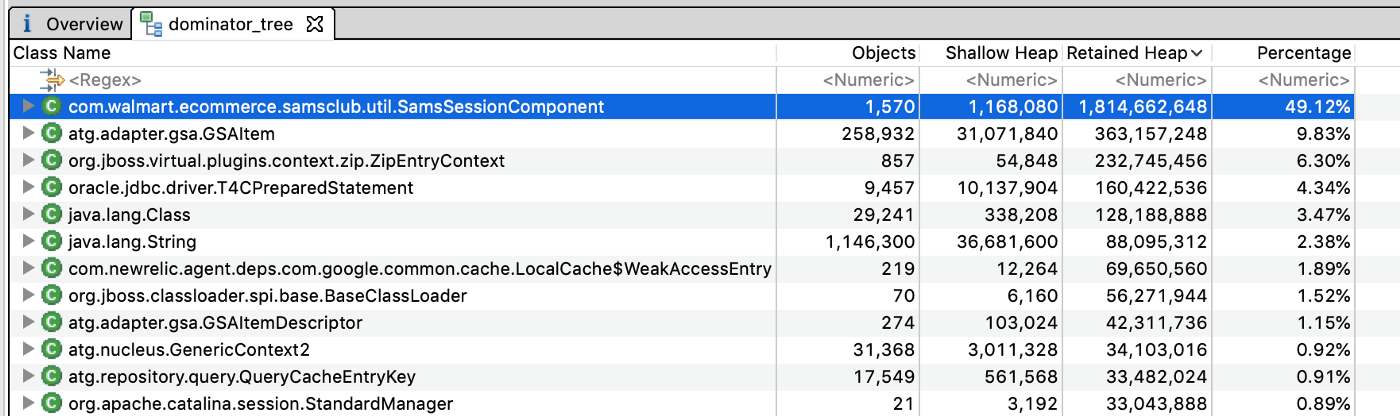This screenshot has width=1400, height=416.
Task: Select atg.nucleus.GenericContext2
Action: [189, 349]
